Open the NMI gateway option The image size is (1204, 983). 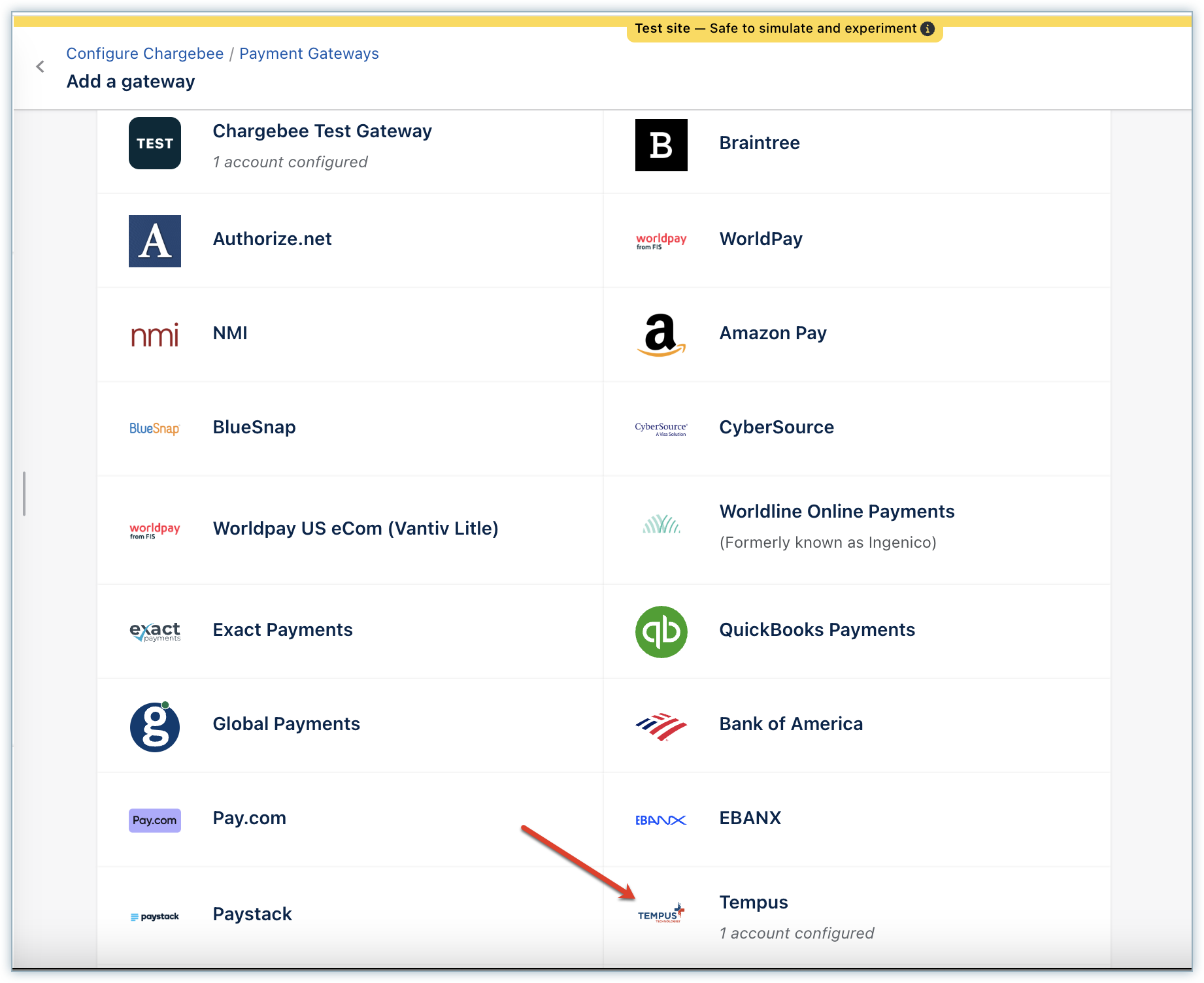pyautogui.click(x=230, y=333)
